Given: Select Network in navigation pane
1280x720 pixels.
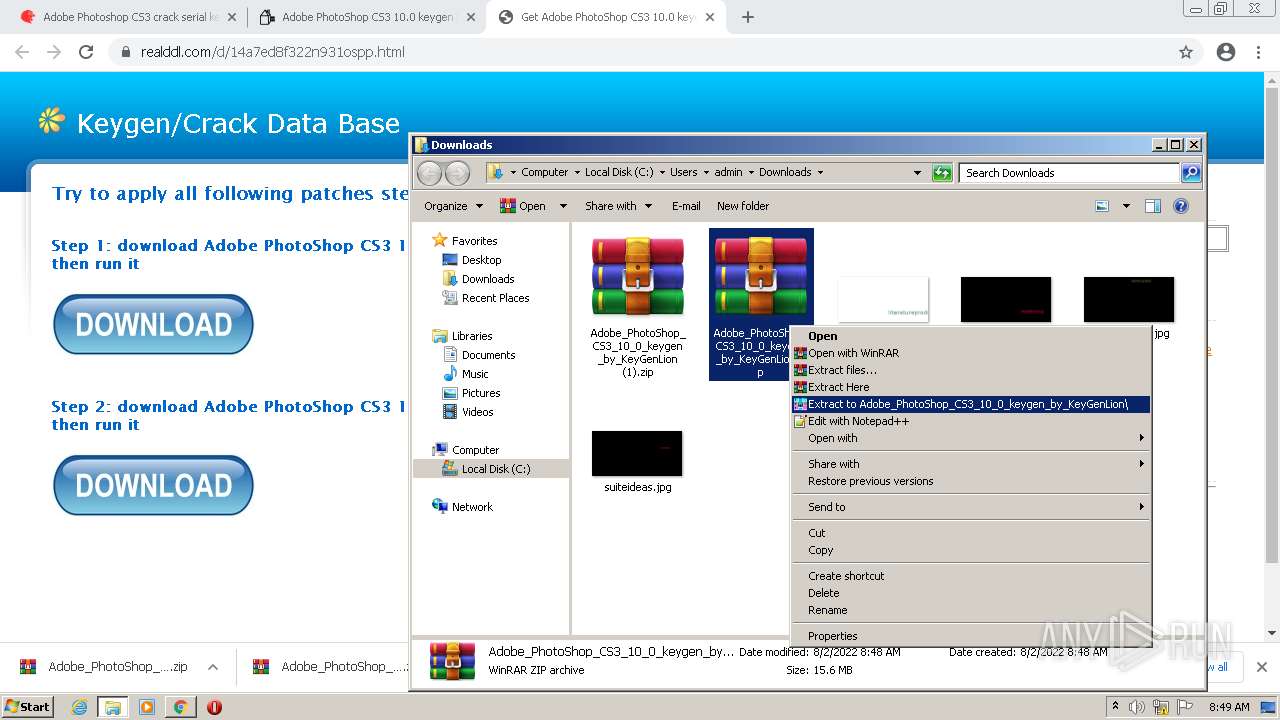Looking at the screenshot, I should (x=472, y=507).
